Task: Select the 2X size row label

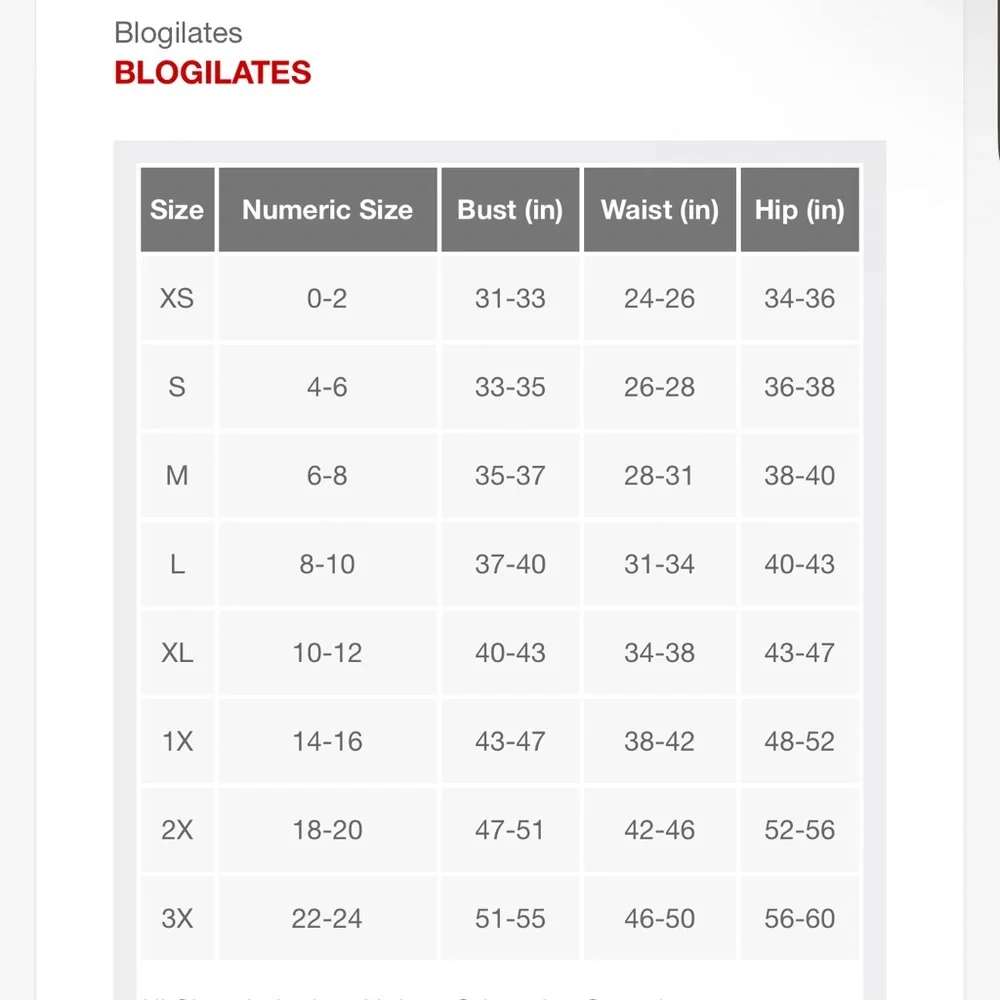Action: (177, 830)
